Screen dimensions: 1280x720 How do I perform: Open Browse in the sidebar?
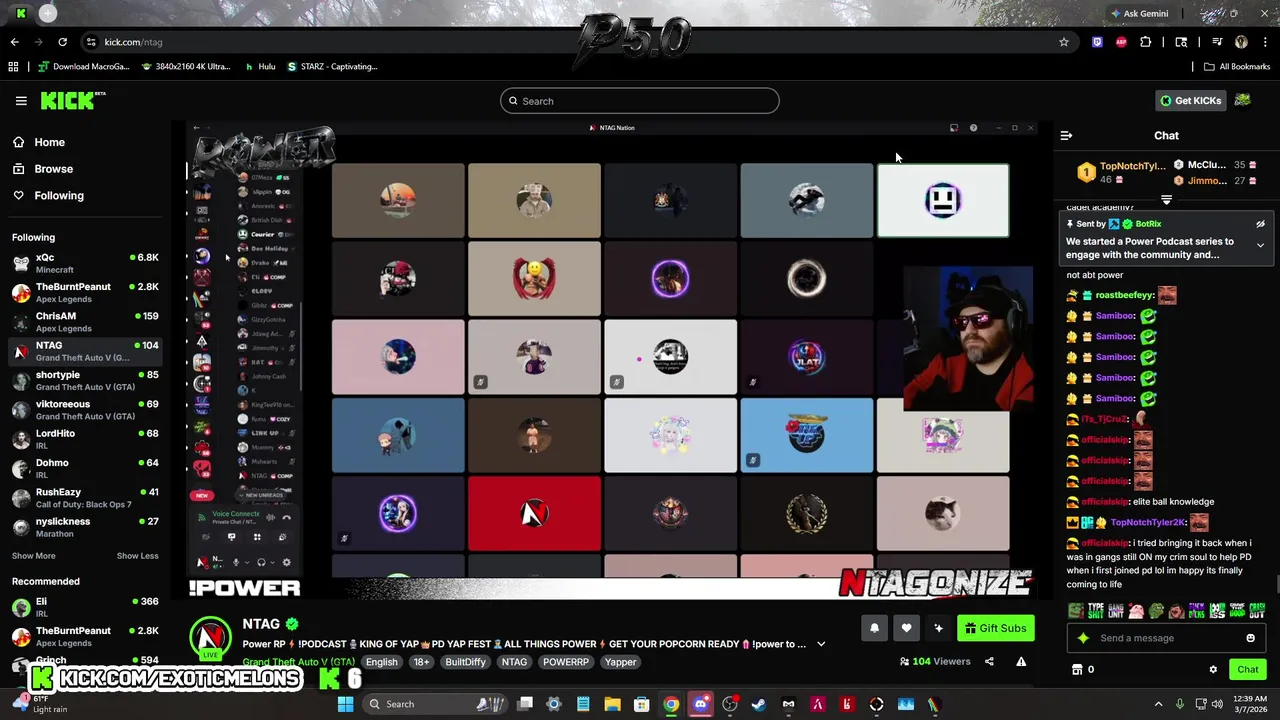[53, 169]
